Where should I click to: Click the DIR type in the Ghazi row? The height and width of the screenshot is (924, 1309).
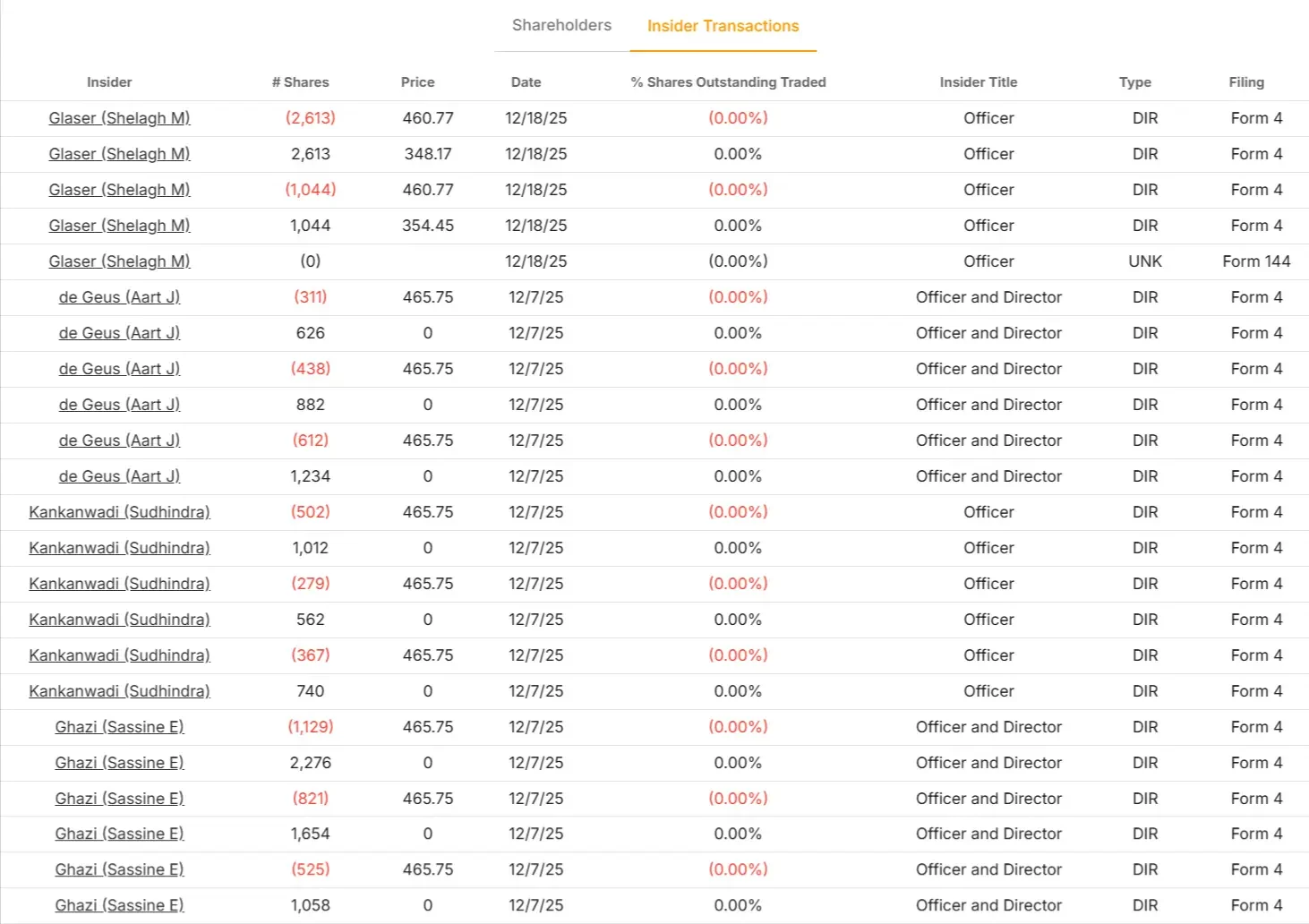coord(1144,726)
